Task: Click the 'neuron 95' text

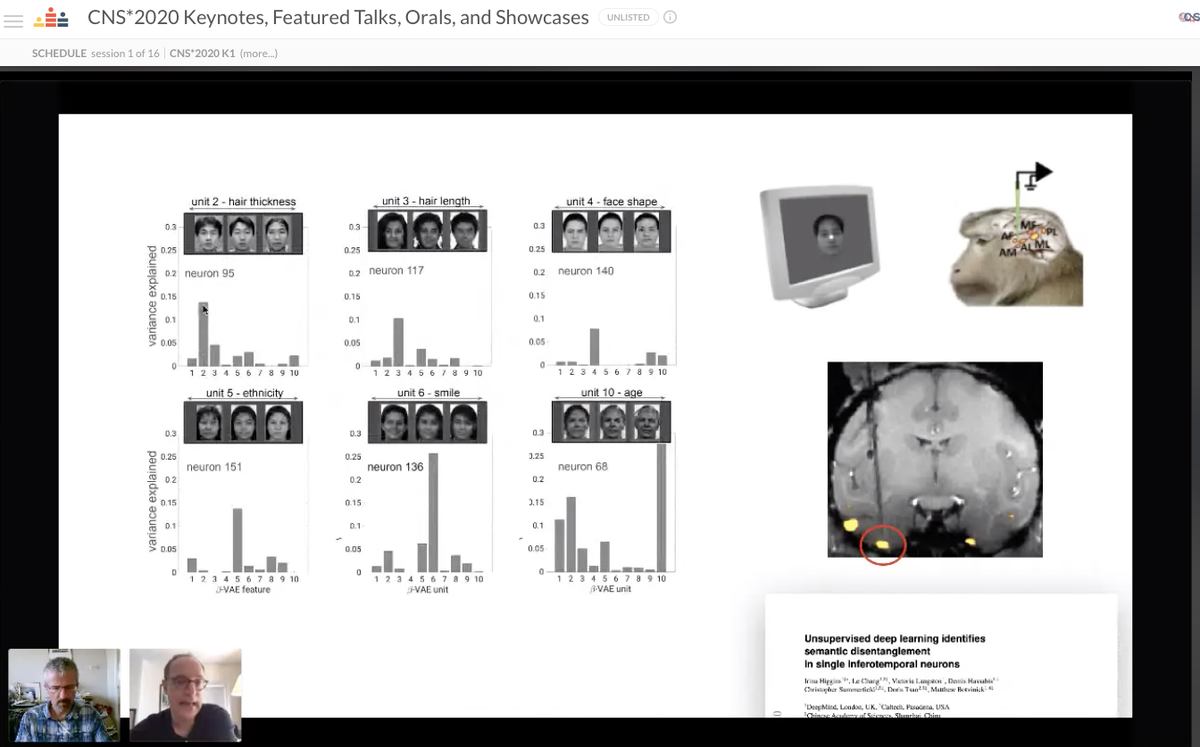Action: coord(209,273)
